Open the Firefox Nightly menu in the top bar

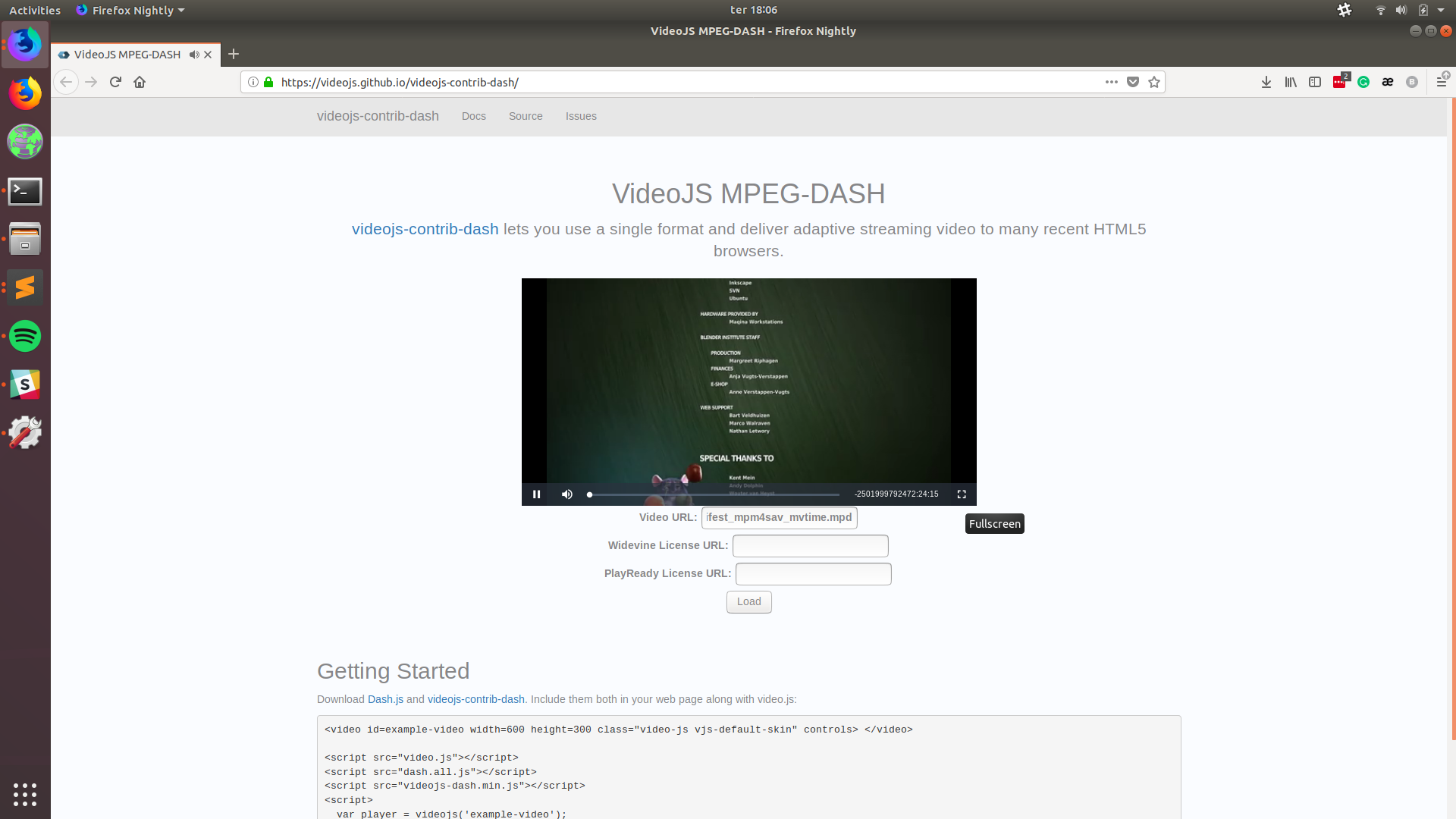point(130,10)
